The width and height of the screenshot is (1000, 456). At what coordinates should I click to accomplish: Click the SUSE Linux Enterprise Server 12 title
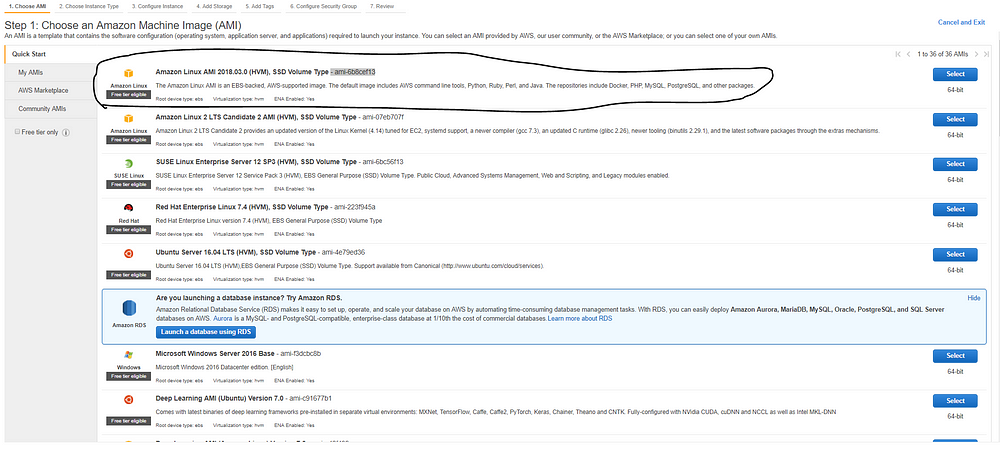tap(256, 162)
